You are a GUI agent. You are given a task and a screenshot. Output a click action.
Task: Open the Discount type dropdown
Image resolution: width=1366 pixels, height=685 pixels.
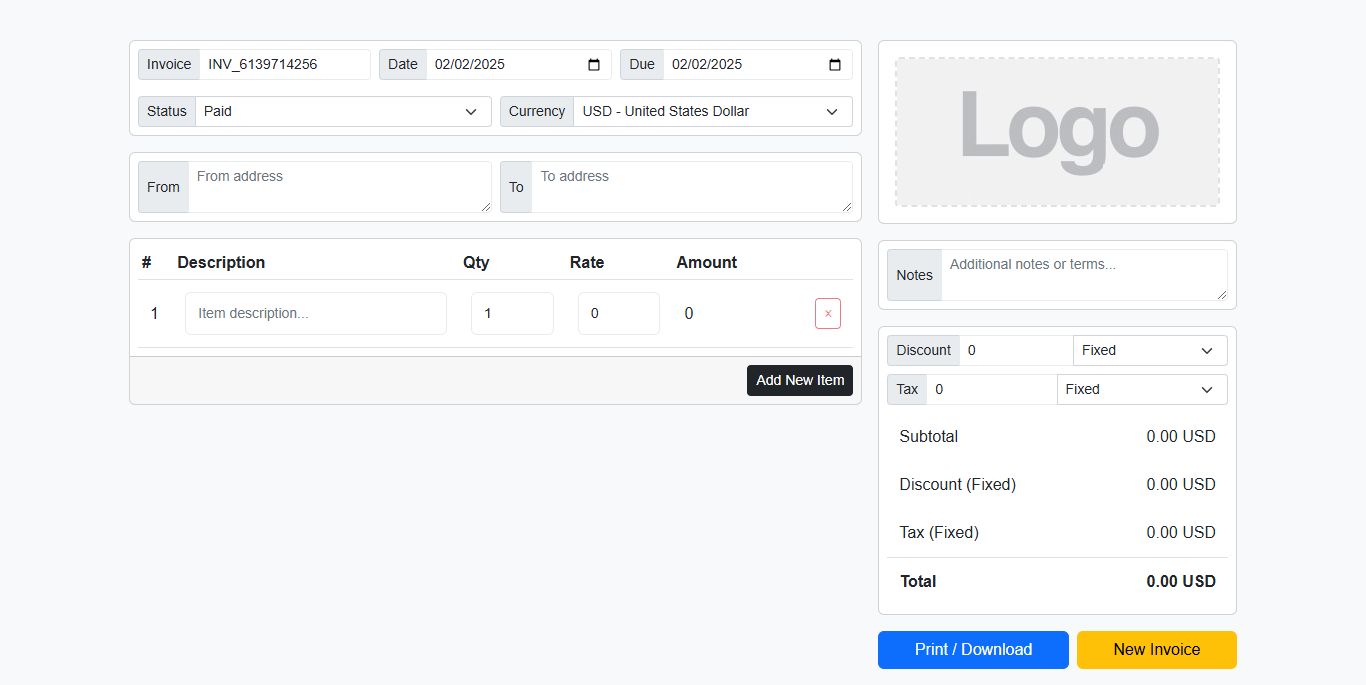pyautogui.click(x=1149, y=350)
